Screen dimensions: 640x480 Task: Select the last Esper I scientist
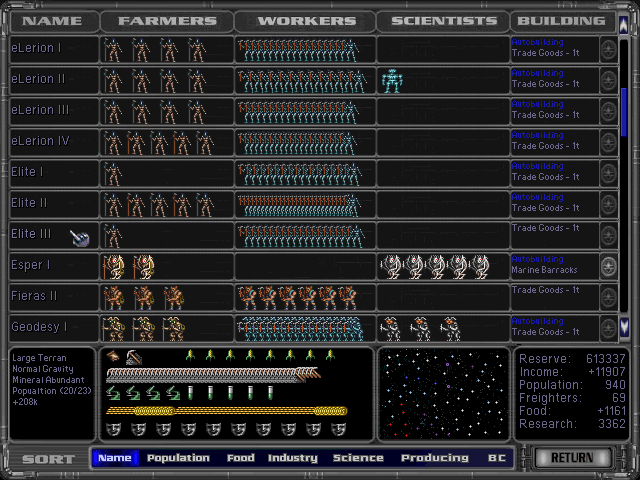[479, 267]
